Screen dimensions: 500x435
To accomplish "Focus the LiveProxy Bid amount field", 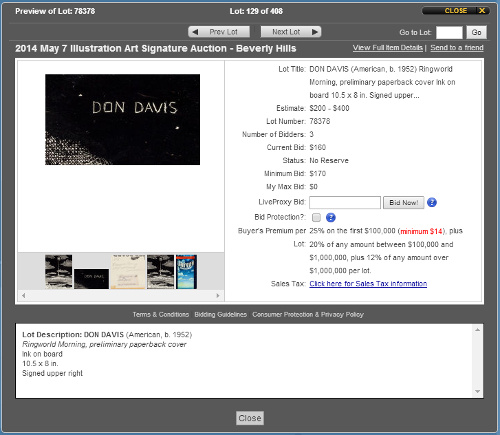I will point(345,202).
